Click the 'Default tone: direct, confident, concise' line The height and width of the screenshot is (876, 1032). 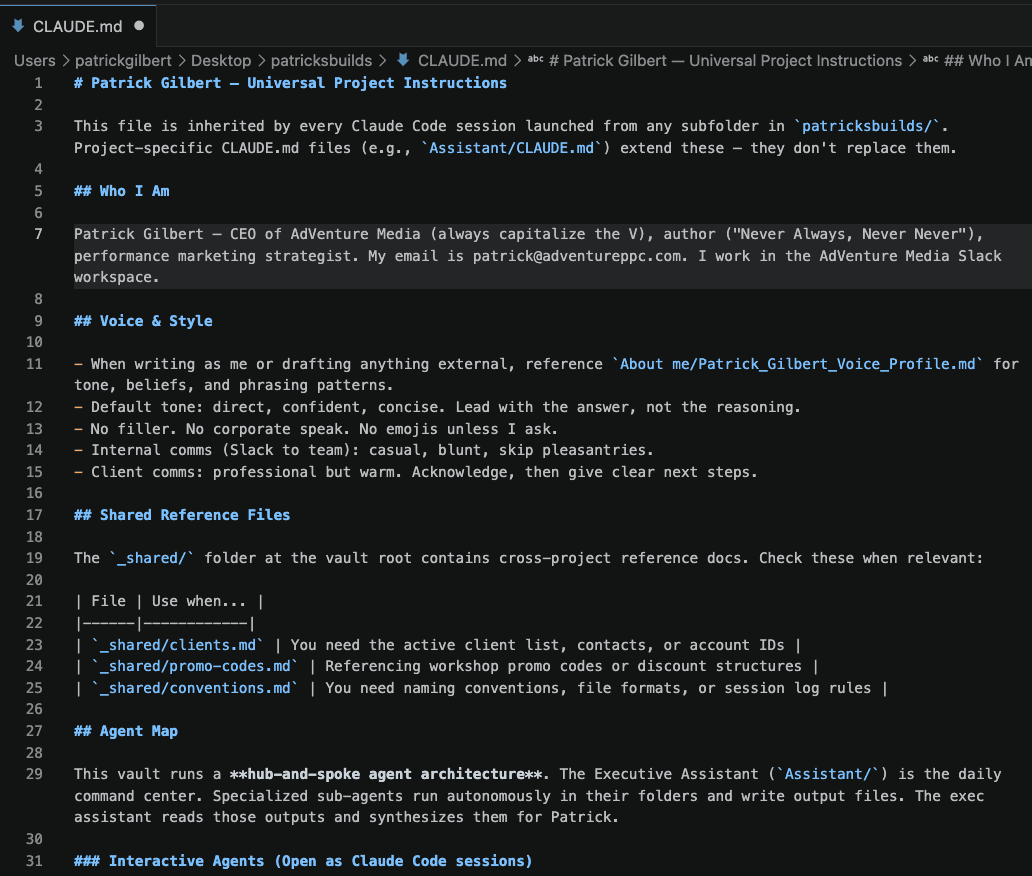[437, 407]
